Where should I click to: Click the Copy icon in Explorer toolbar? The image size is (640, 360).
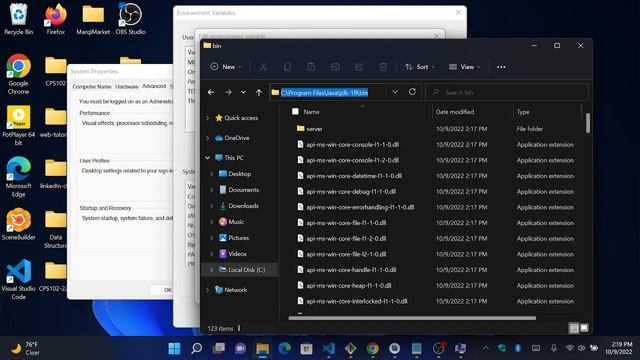(287, 67)
